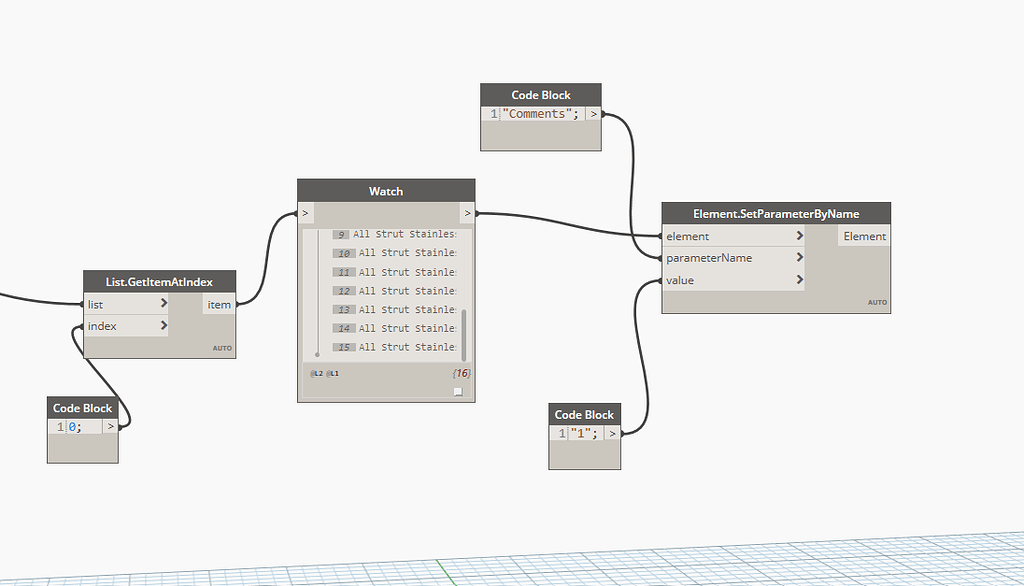Toggle AUTO lacing on Element.SetParameterByName node
Image resolution: width=1024 pixels, height=586 pixels.
(877, 302)
